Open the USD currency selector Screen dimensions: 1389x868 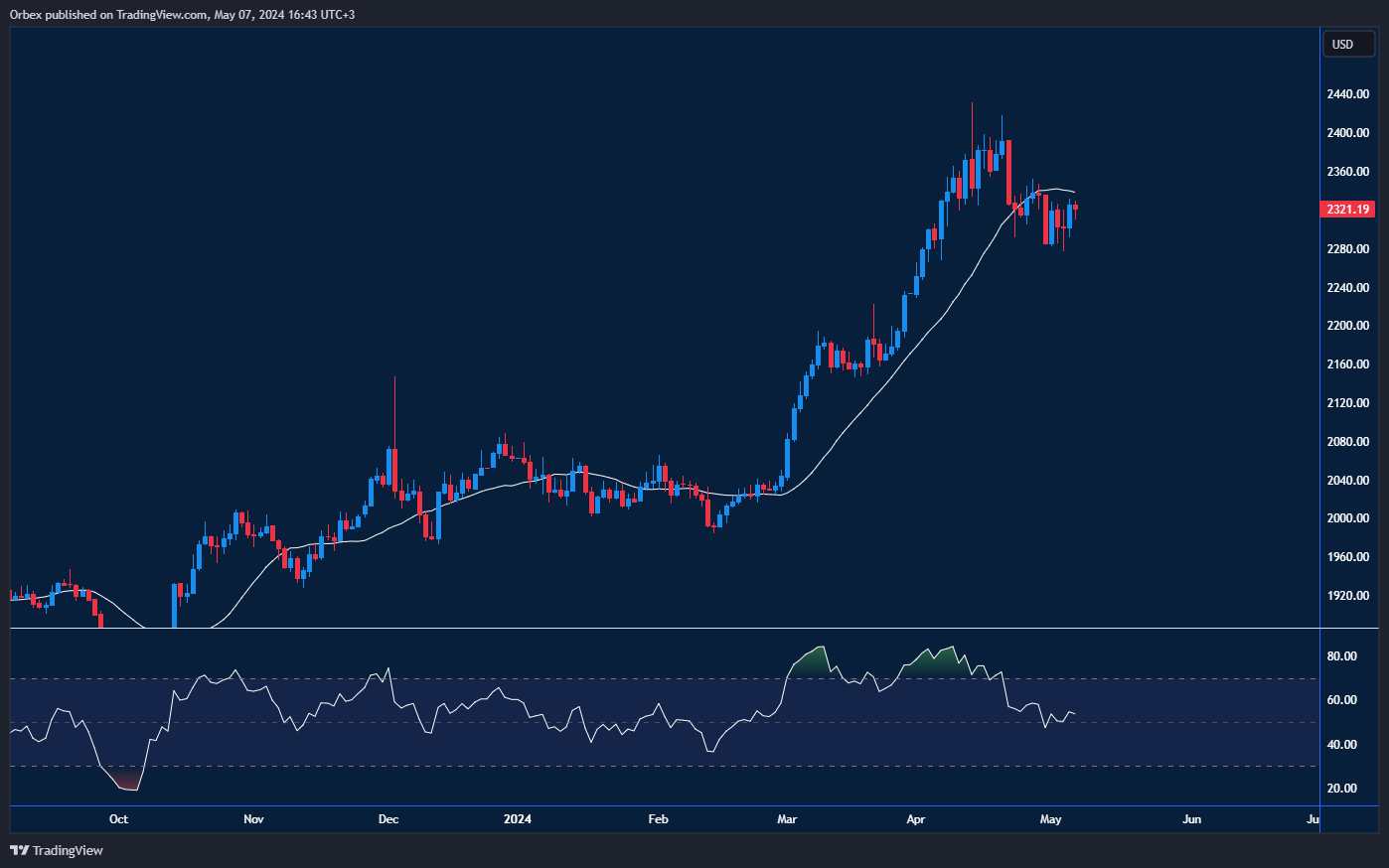click(x=1348, y=44)
